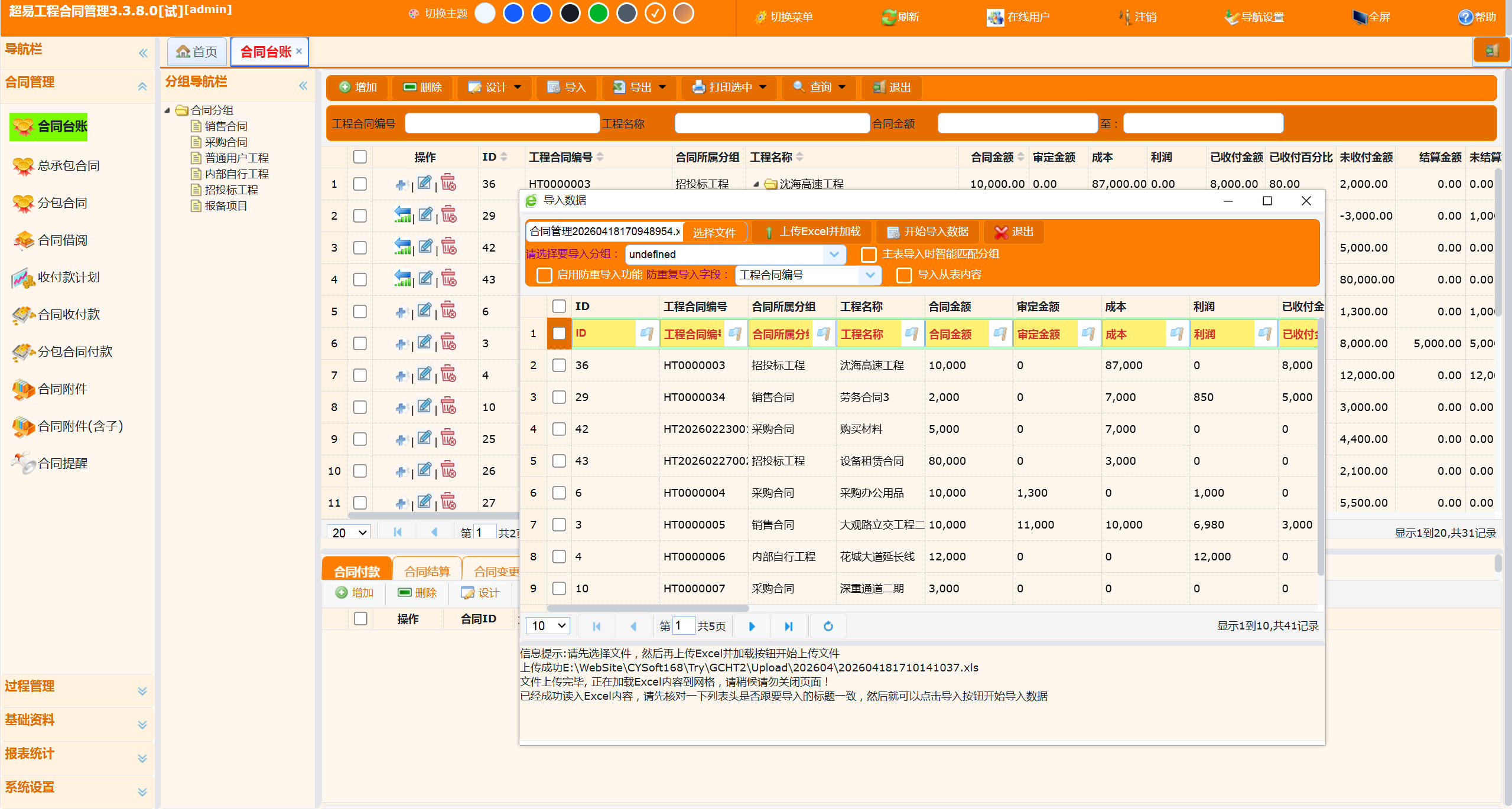This screenshot has height=809, width=1512.
Task: Click the ID column mapping icon
Action: pyautogui.click(x=646, y=334)
